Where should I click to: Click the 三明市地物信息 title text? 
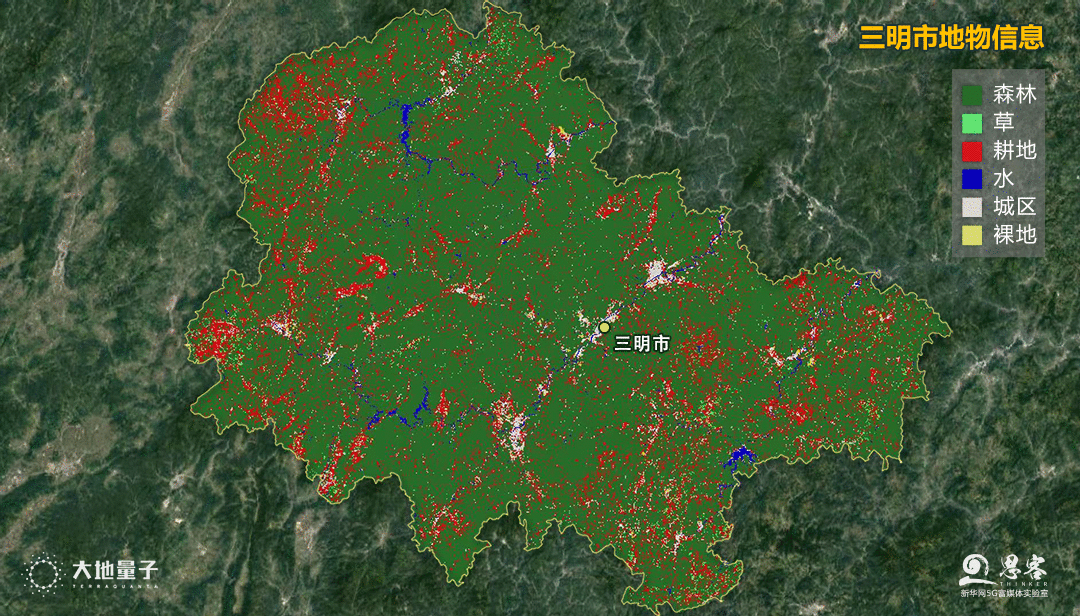[951, 37]
